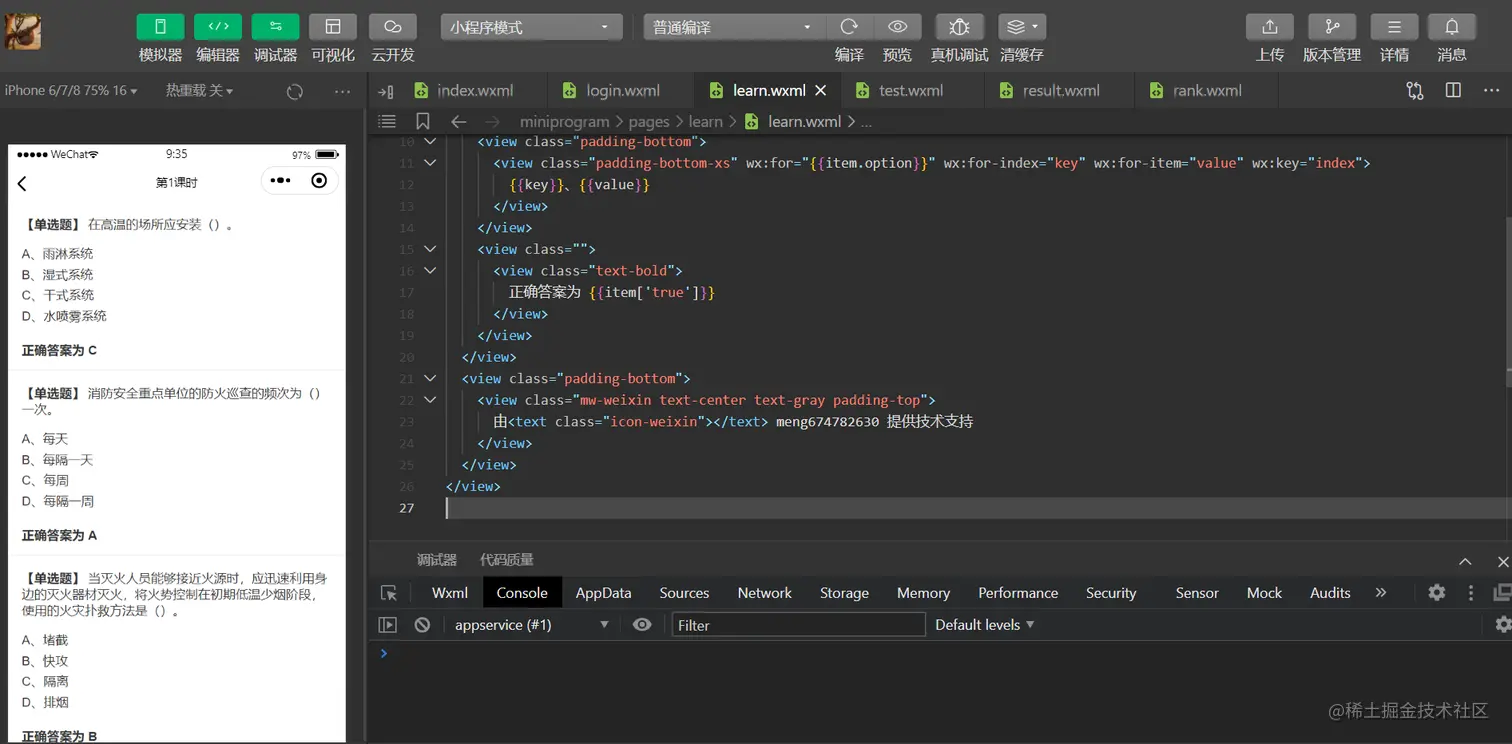
Task: Toggle the console sidebar
Action: 388,625
